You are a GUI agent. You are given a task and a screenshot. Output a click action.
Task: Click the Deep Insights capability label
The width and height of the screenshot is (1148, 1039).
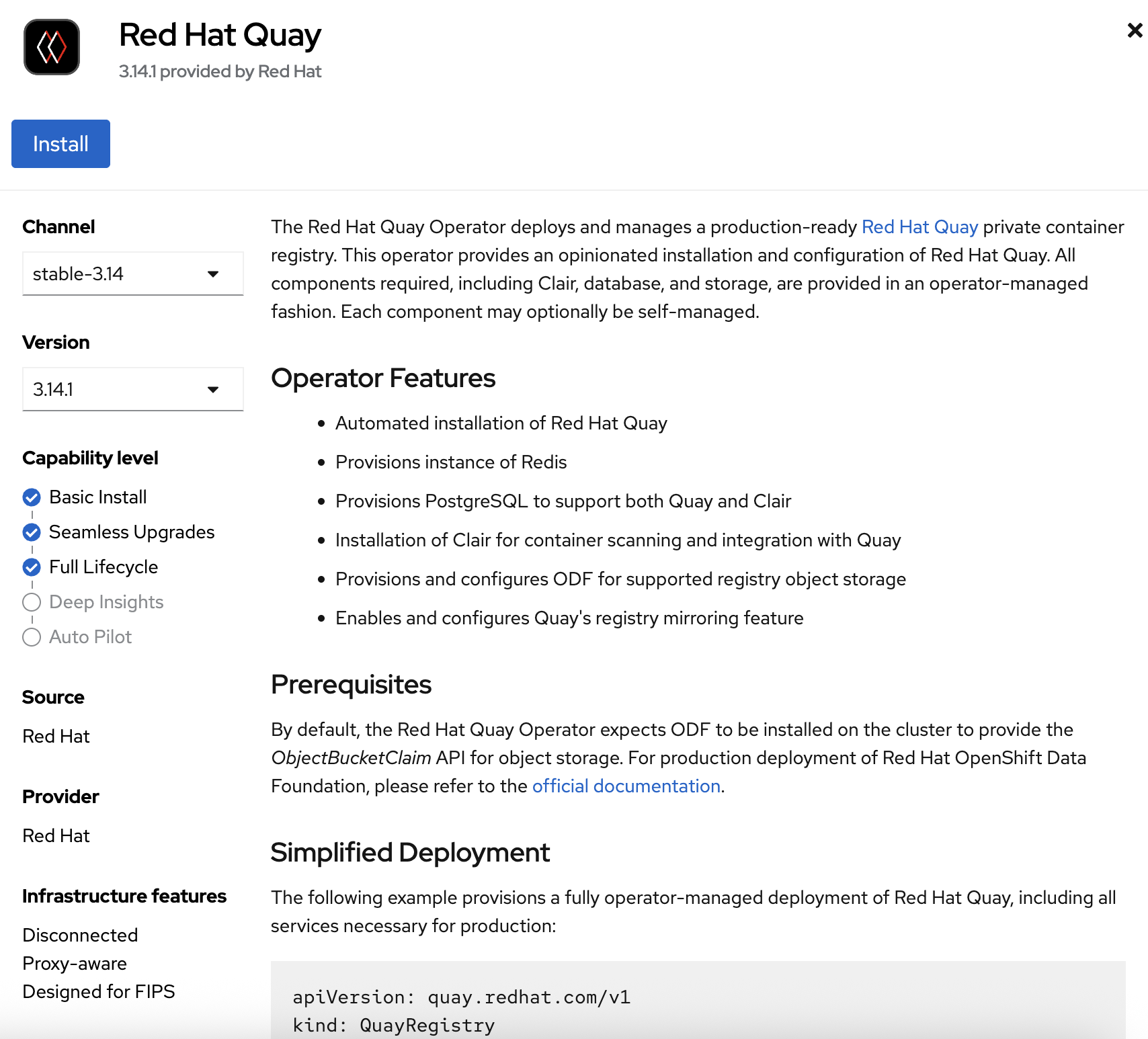106,602
